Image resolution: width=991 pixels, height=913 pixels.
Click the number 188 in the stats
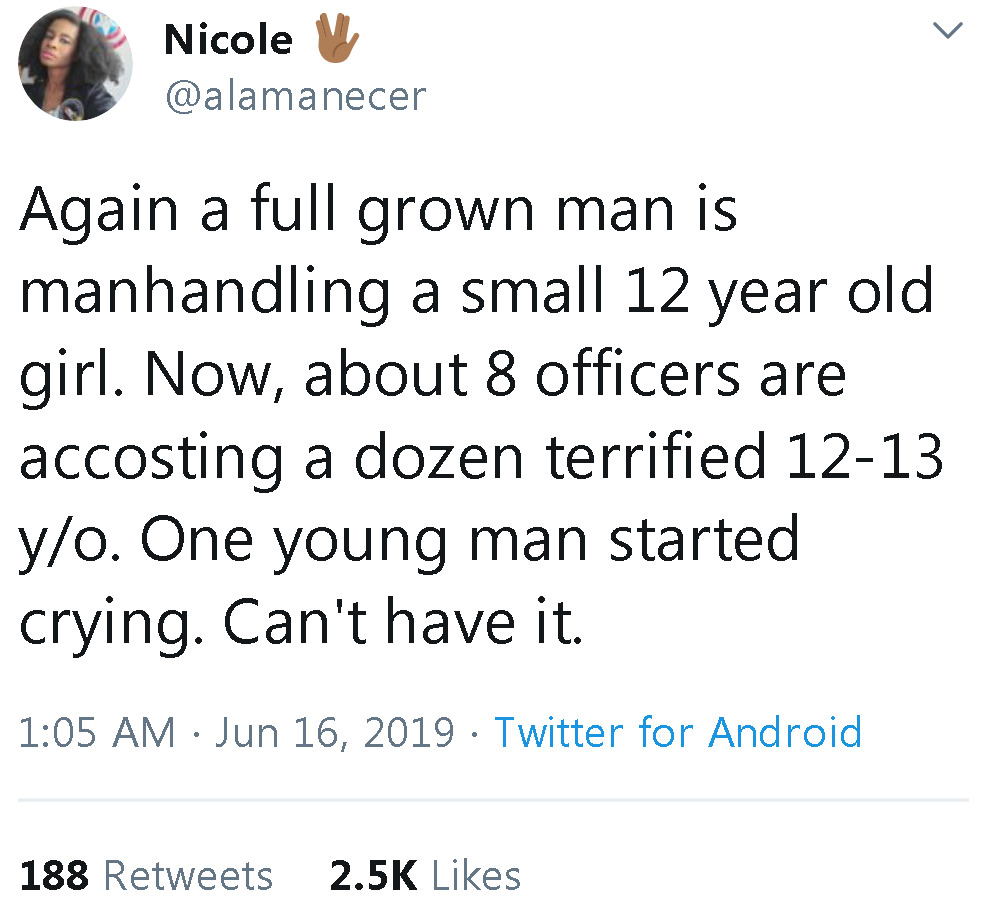pos(54,876)
